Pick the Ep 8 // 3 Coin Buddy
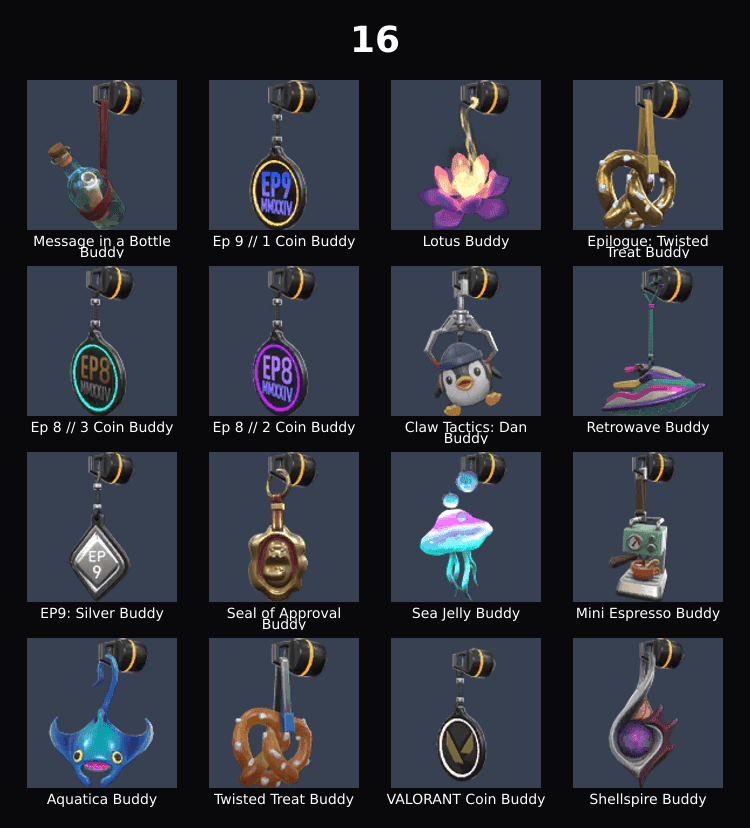The image size is (750, 828). (x=102, y=341)
